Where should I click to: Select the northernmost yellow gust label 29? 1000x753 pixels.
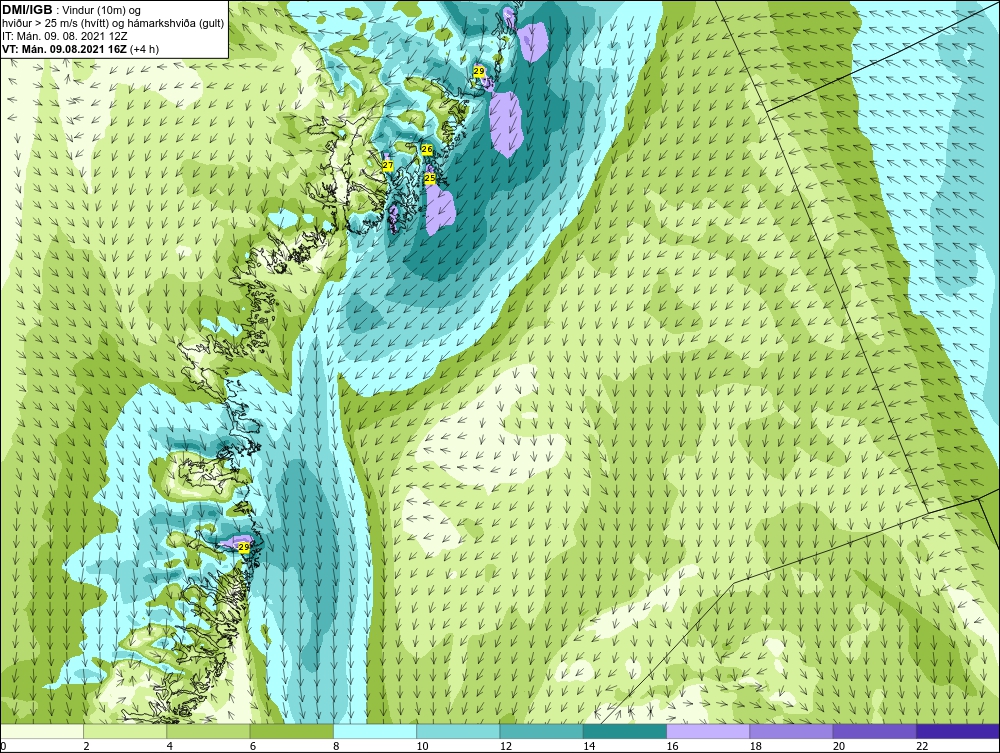(x=478, y=71)
